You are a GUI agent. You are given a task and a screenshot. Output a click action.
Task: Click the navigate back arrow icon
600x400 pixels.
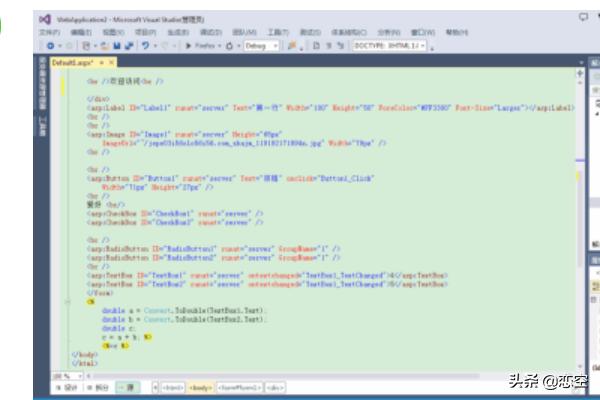[49, 46]
